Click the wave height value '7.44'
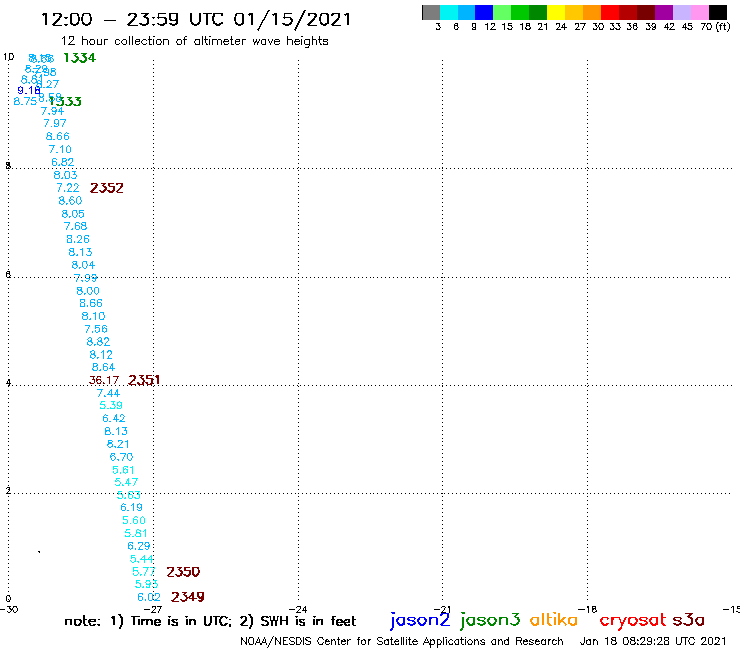740x650 pixels. point(109,393)
